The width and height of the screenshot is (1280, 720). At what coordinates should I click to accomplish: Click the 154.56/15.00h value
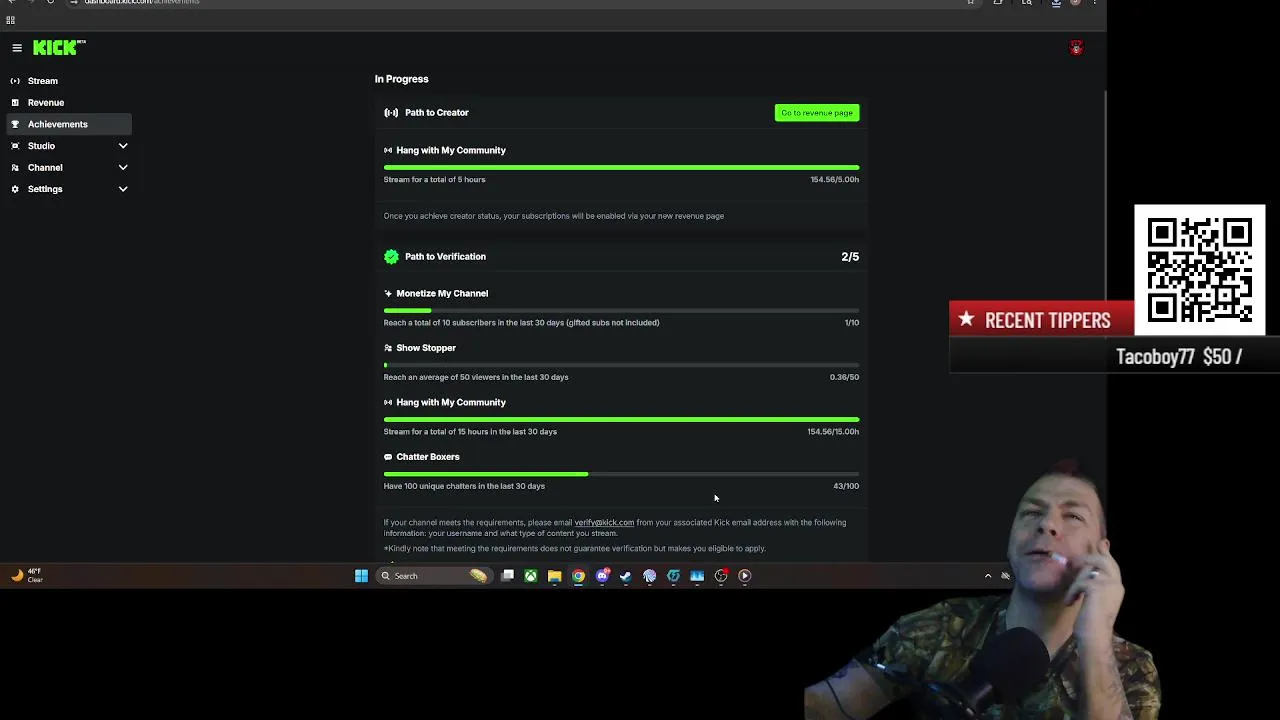click(833, 432)
